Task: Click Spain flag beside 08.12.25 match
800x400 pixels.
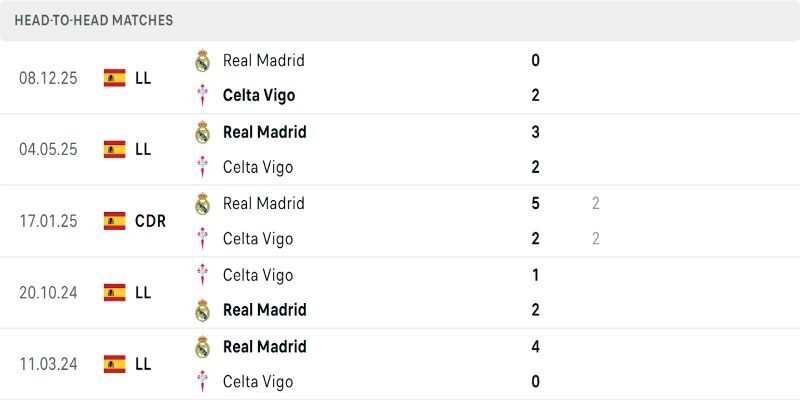Action: [x=115, y=78]
